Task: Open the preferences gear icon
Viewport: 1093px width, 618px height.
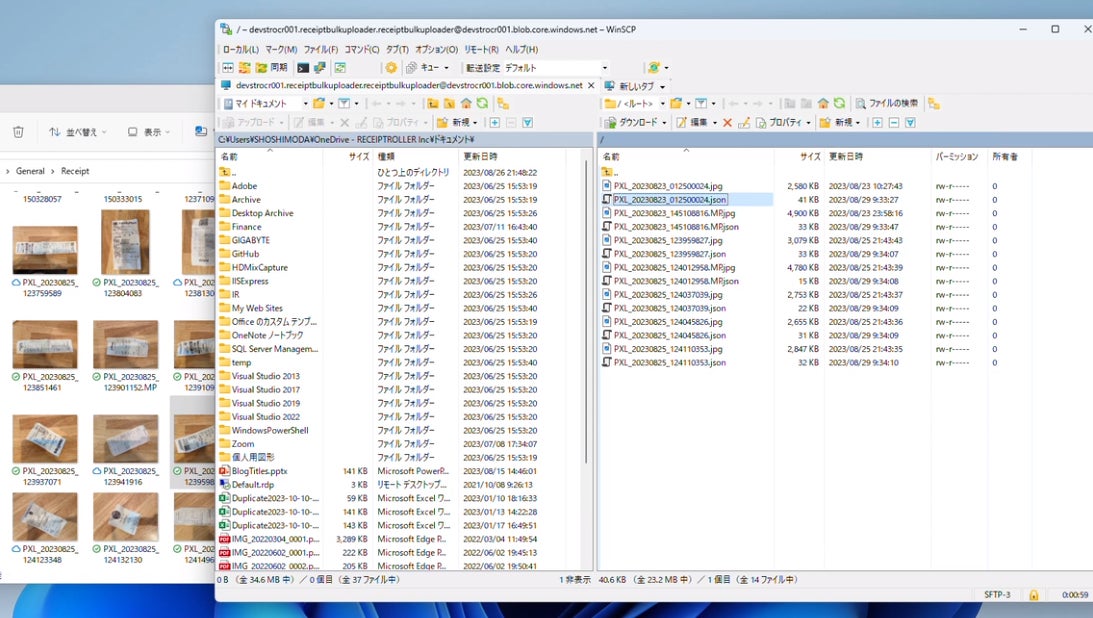Action: (x=391, y=68)
